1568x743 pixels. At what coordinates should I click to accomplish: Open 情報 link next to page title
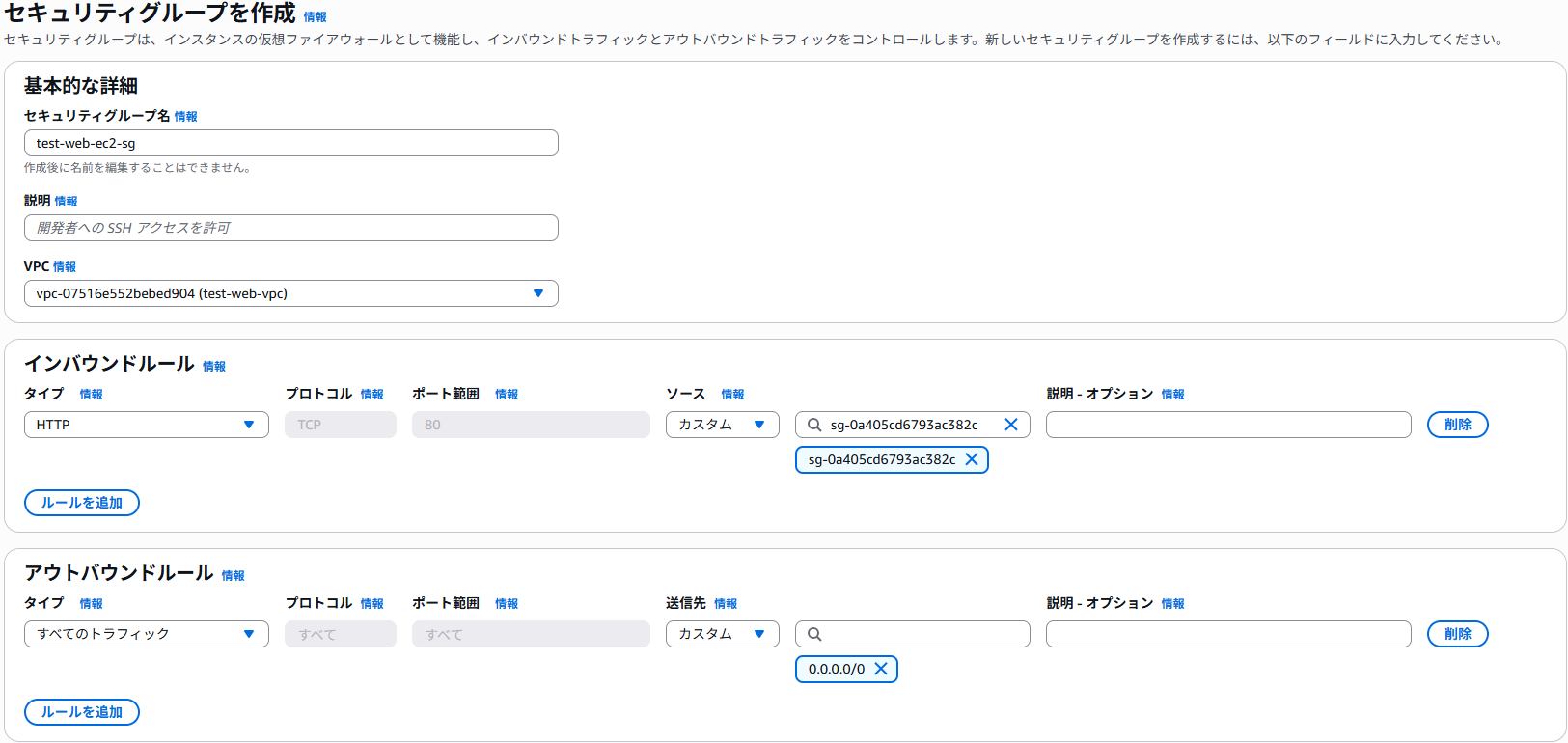pyautogui.click(x=315, y=17)
